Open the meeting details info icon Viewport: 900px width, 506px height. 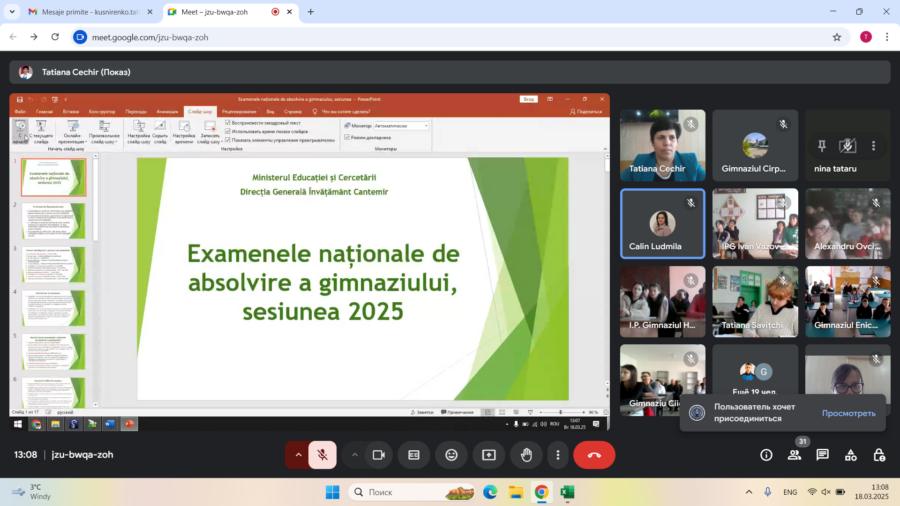[x=766, y=455]
